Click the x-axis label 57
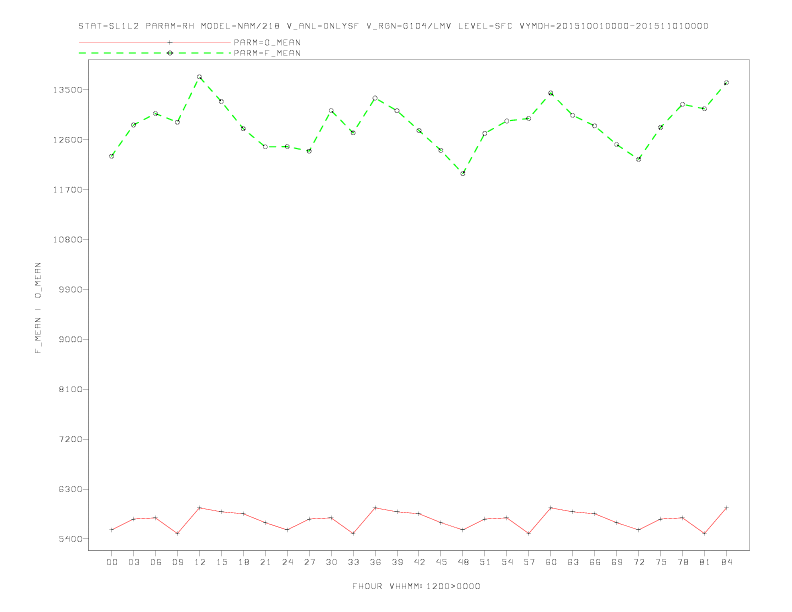 [529, 562]
